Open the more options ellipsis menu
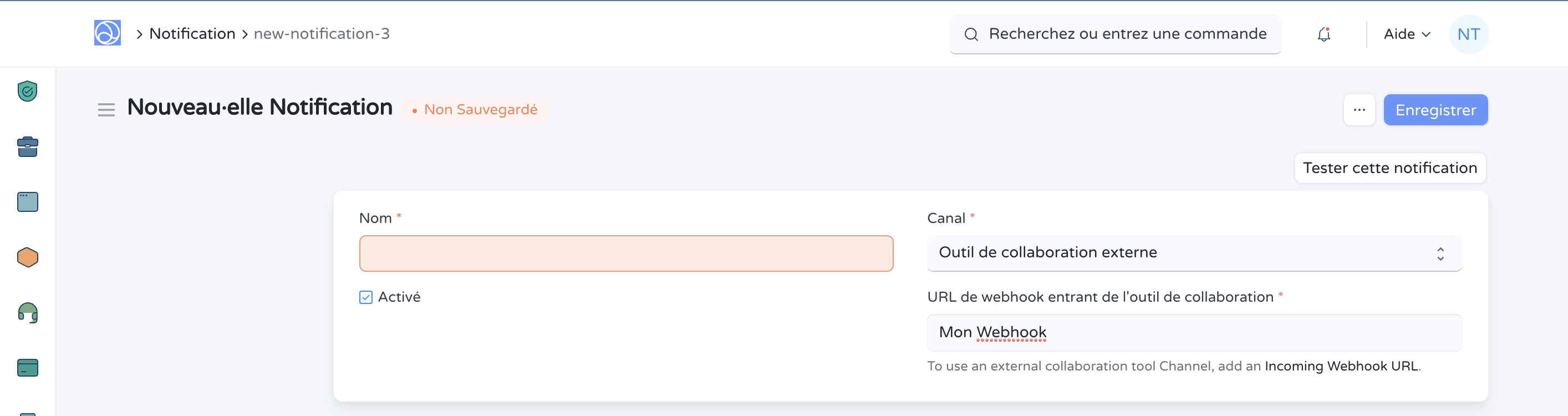Viewport: 1568px width, 416px height. click(x=1359, y=110)
